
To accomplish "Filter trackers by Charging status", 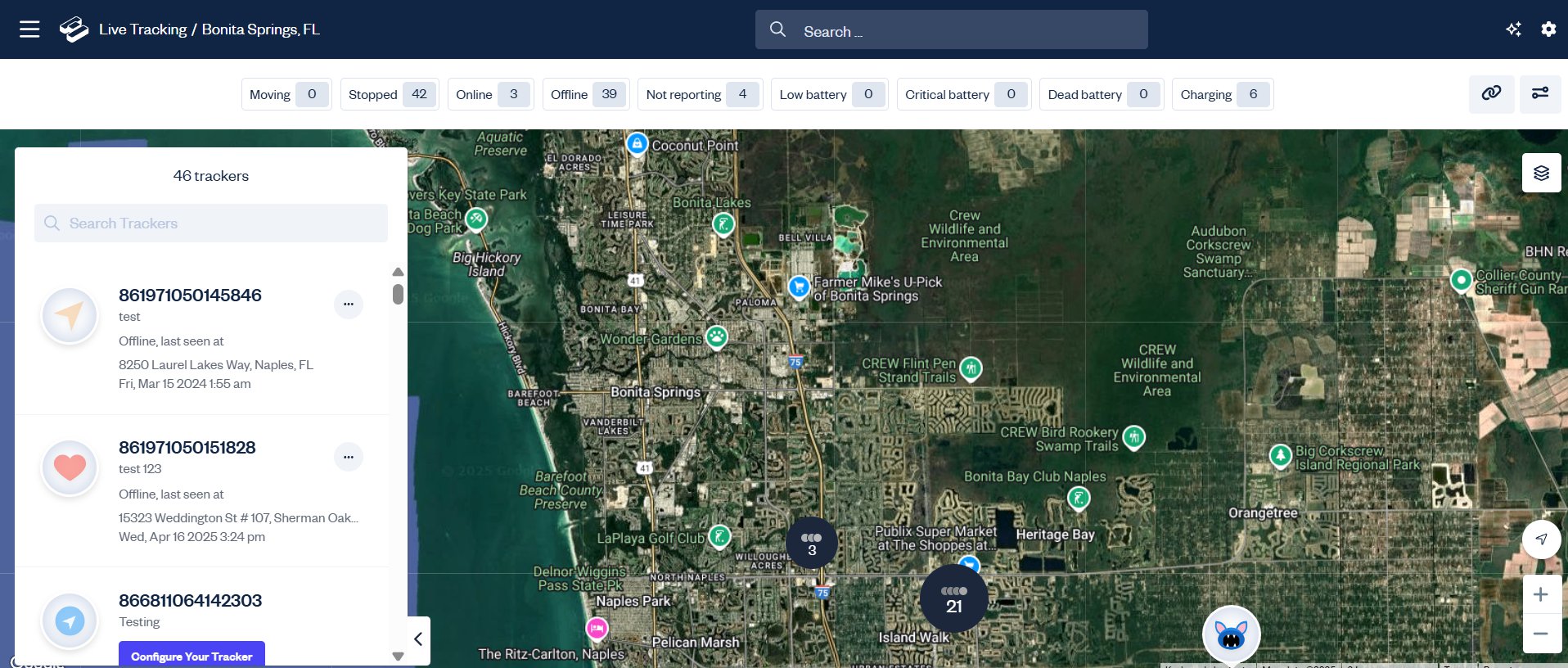I will tap(1223, 94).
